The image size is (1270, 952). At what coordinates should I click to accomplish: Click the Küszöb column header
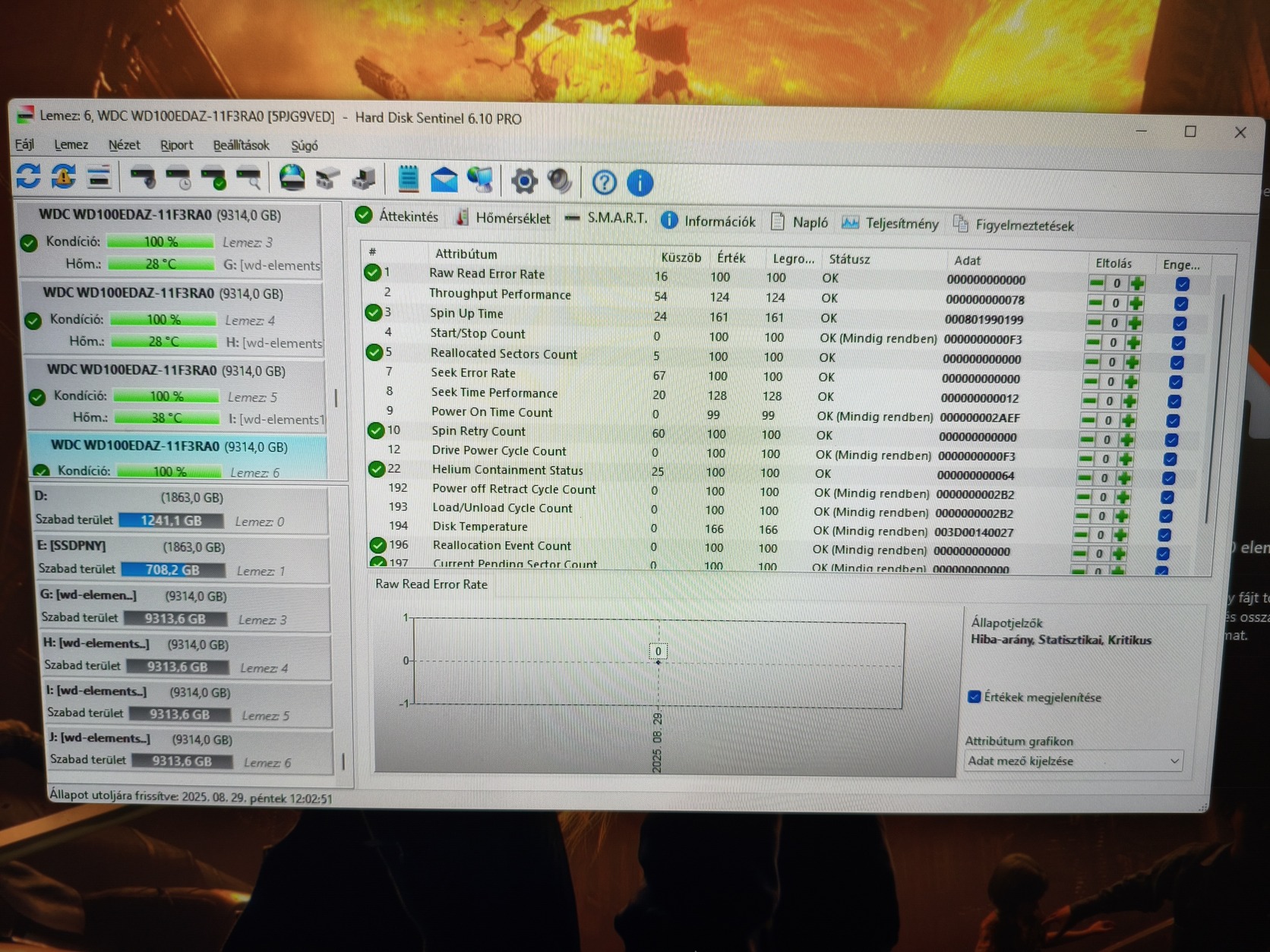coord(681,257)
